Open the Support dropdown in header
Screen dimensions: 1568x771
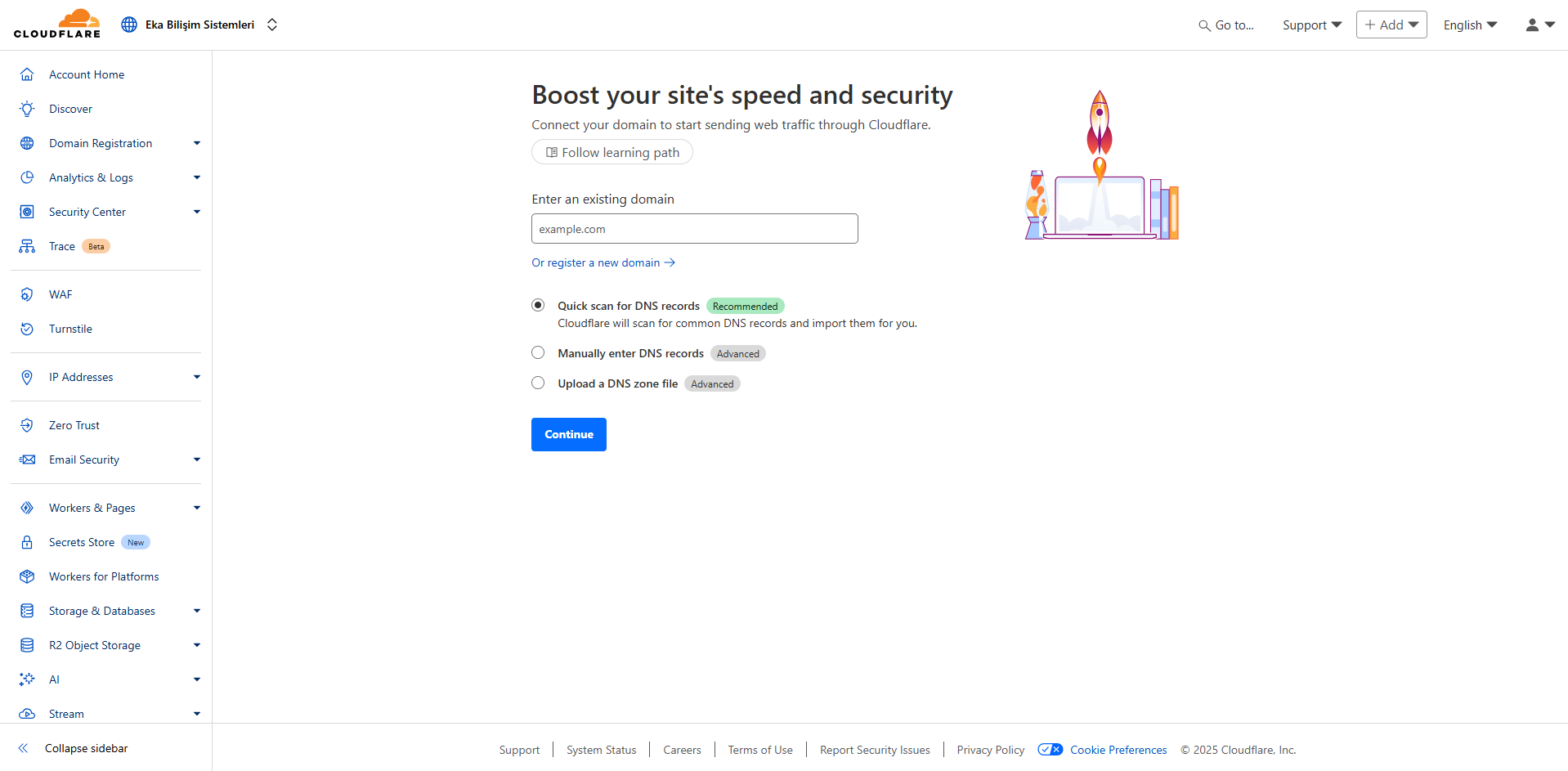(x=1311, y=25)
